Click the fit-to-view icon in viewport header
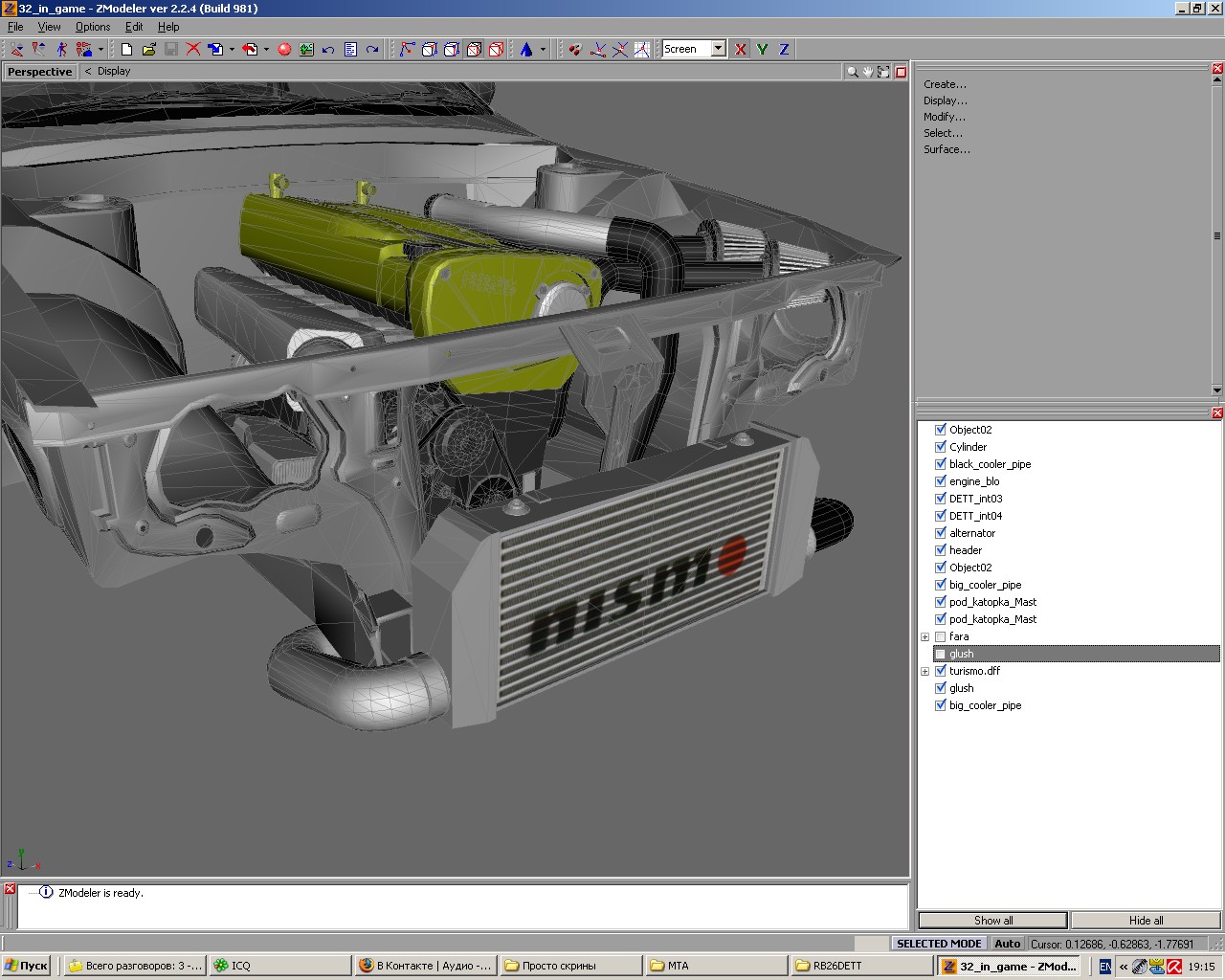Image resolution: width=1225 pixels, height=980 pixels. pos(884,72)
